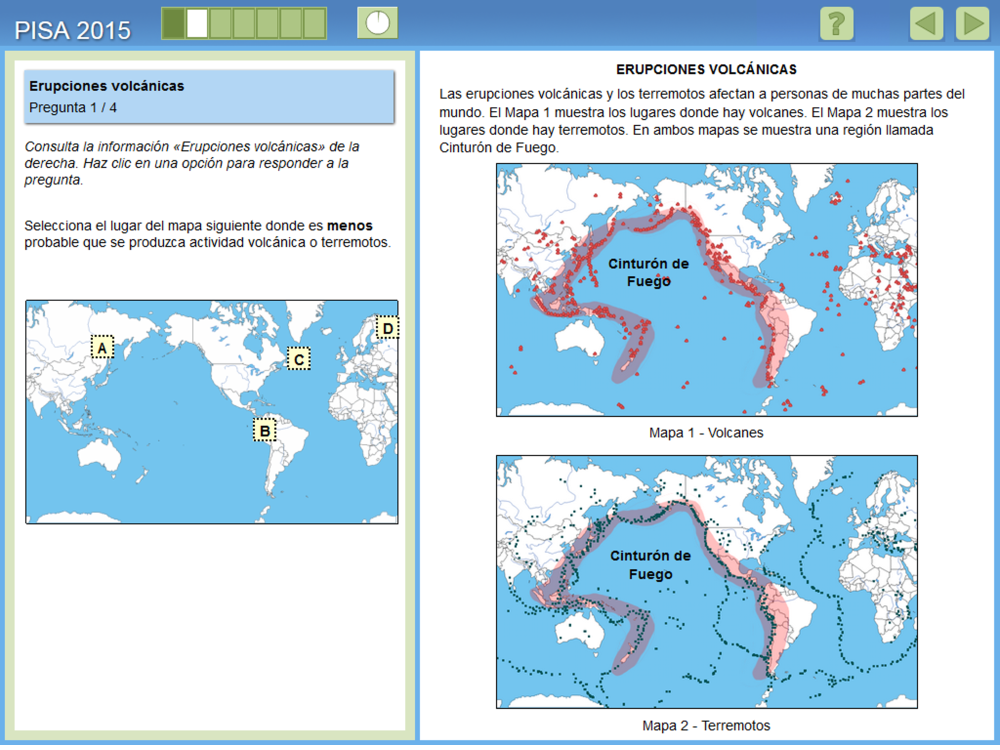The width and height of the screenshot is (1000, 750).
Task: Choose location B on the answer map
Action: point(264,430)
